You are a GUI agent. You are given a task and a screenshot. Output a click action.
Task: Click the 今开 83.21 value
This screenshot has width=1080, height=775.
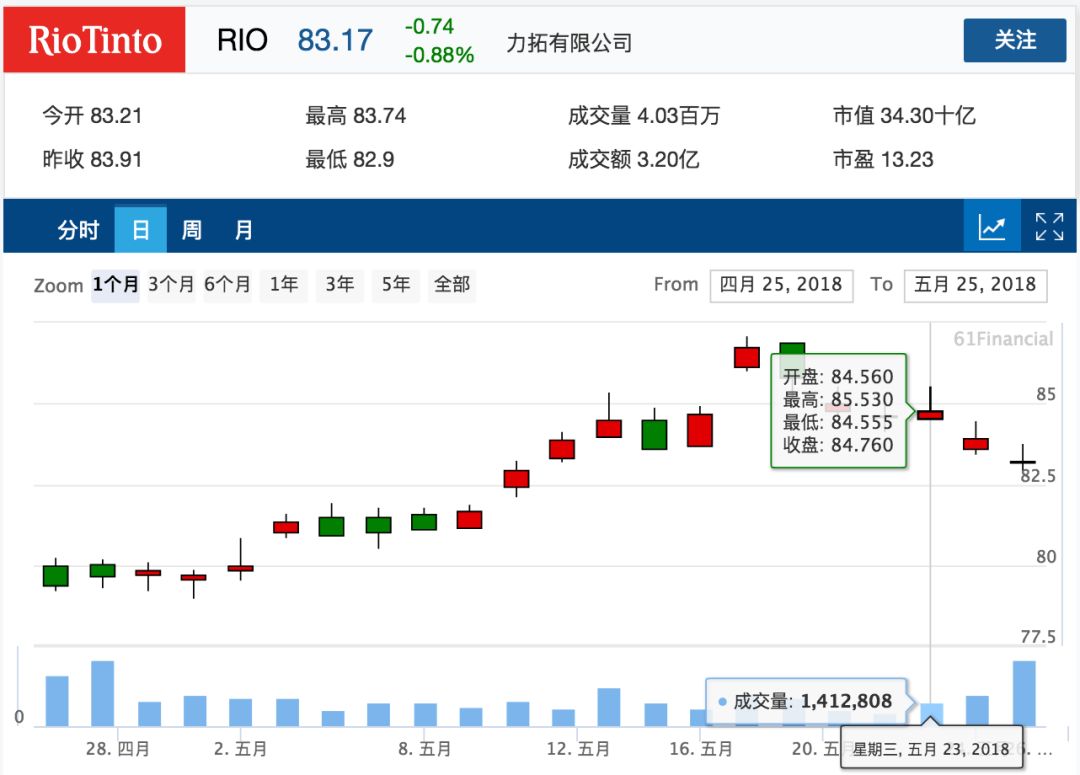pyautogui.click(x=92, y=115)
